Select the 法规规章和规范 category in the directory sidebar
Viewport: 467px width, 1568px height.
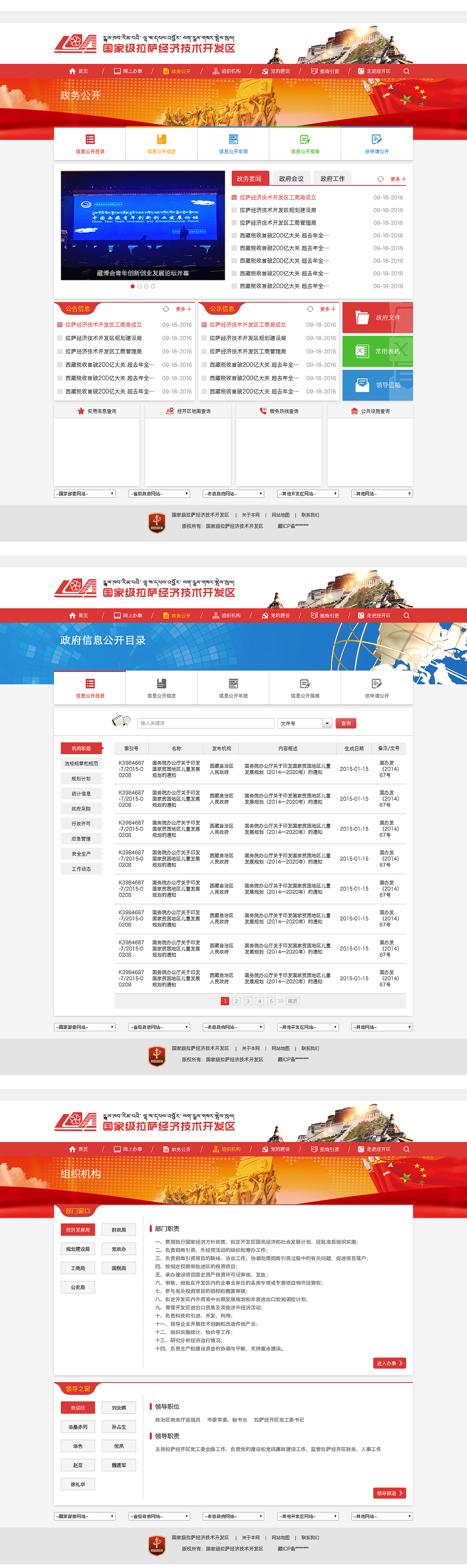click(81, 763)
